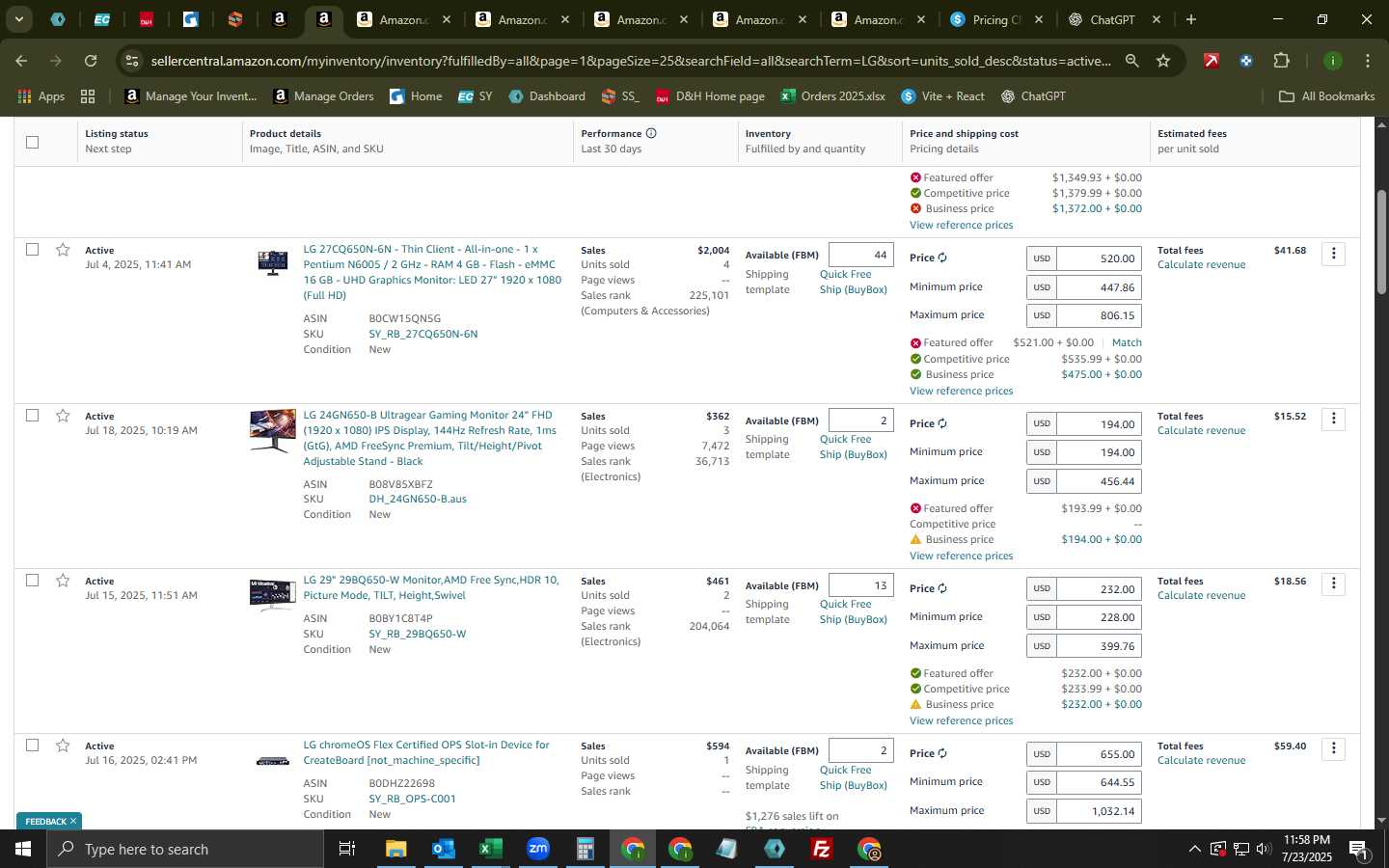The width and height of the screenshot is (1389, 868).
Task: Open the D&H Home page bookmark
Action: [710, 96]
